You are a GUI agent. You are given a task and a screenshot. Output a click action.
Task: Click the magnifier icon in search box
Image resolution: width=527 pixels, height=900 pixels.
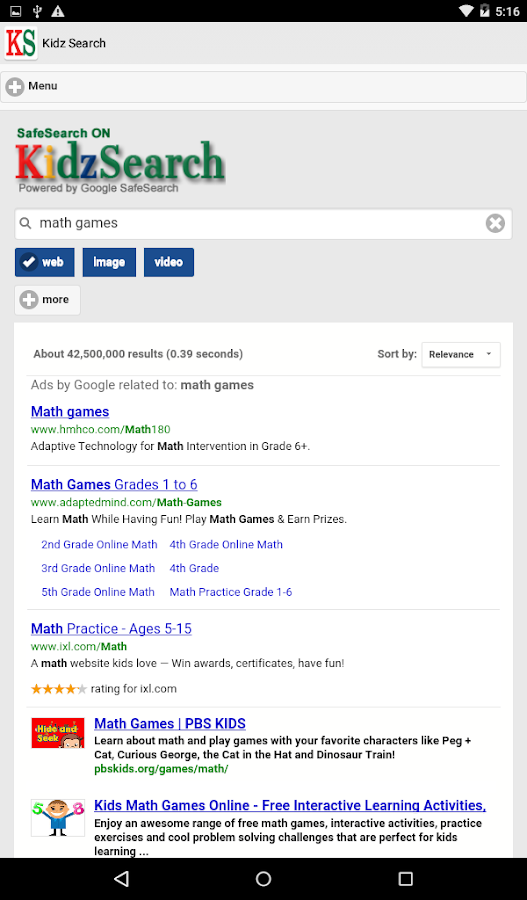[25, 223]
